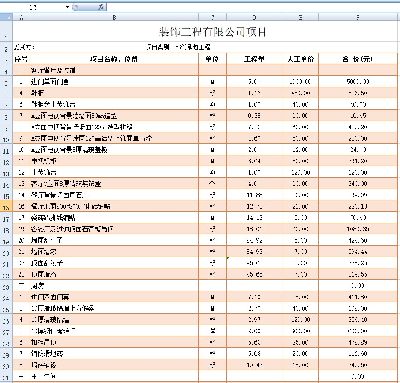The image size is (400, 383).
Task: Click the 项目名称、做法 header cell
Action: pyautogui.click(x=114, y=59)
